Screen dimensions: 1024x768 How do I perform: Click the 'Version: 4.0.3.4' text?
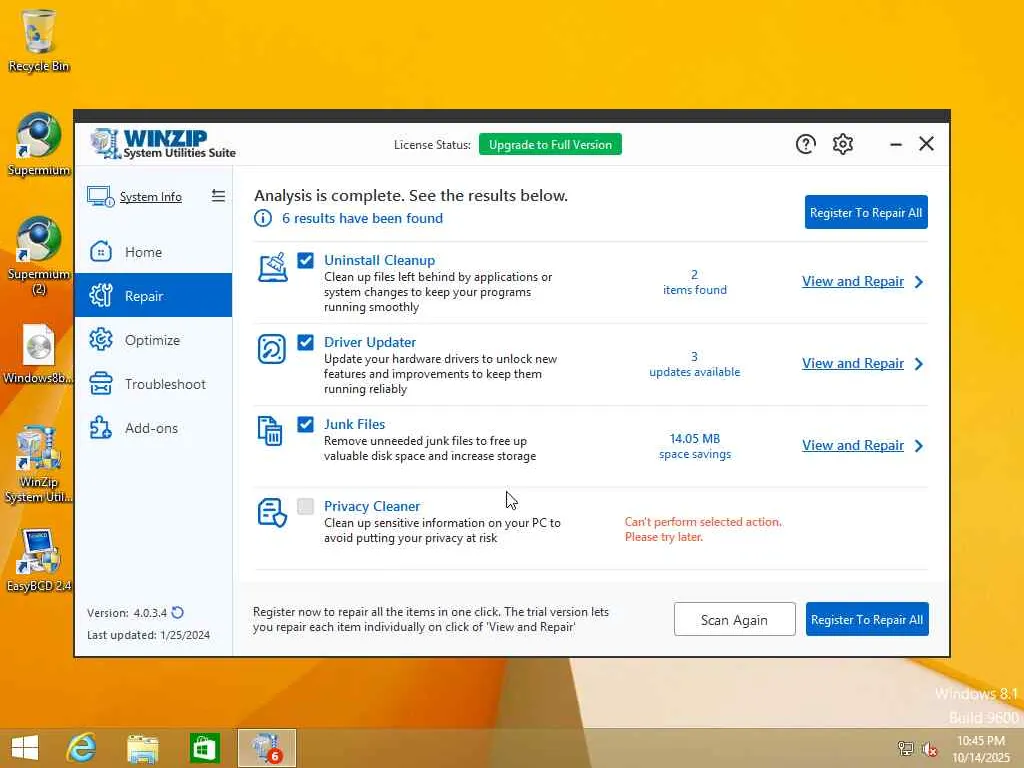point(127,613)
